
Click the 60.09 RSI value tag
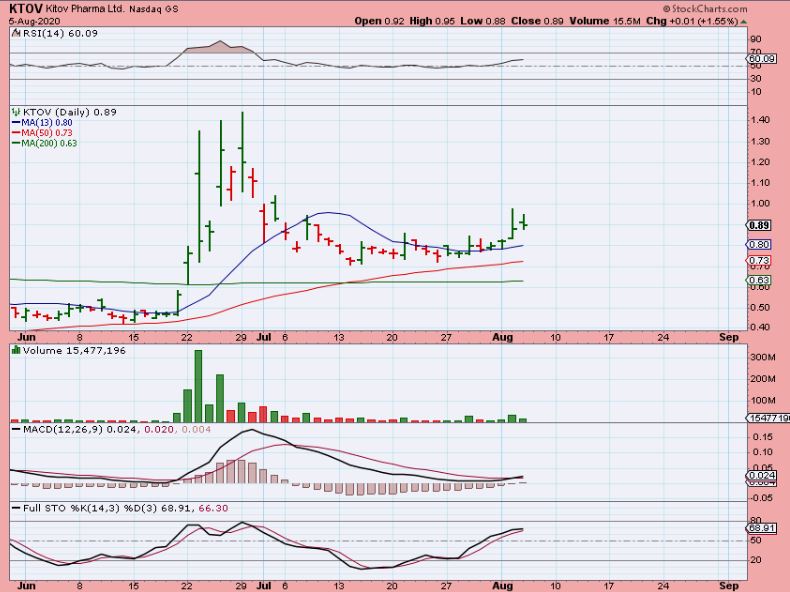click(762, 59)
